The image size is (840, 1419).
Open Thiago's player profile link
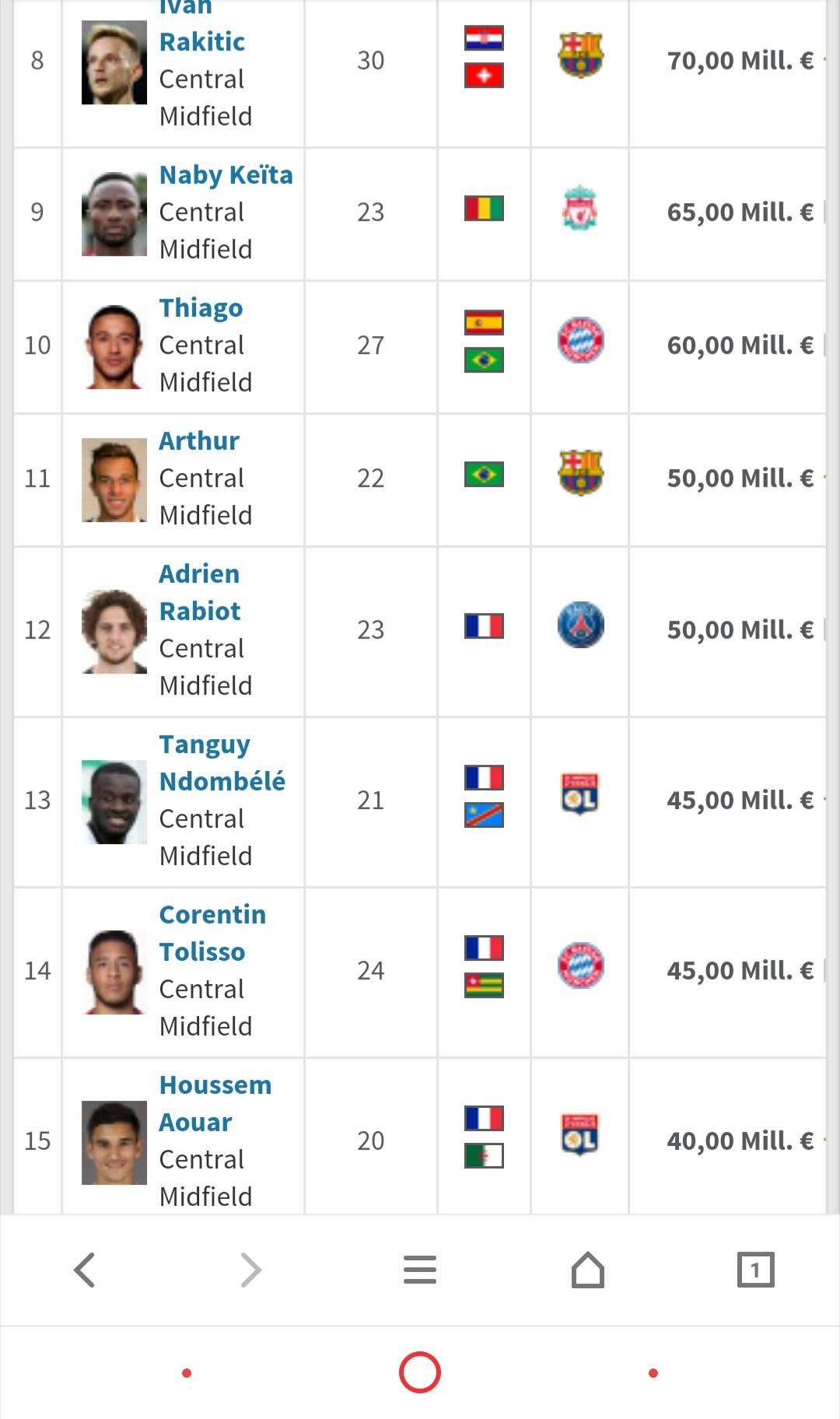pos(201,308)
